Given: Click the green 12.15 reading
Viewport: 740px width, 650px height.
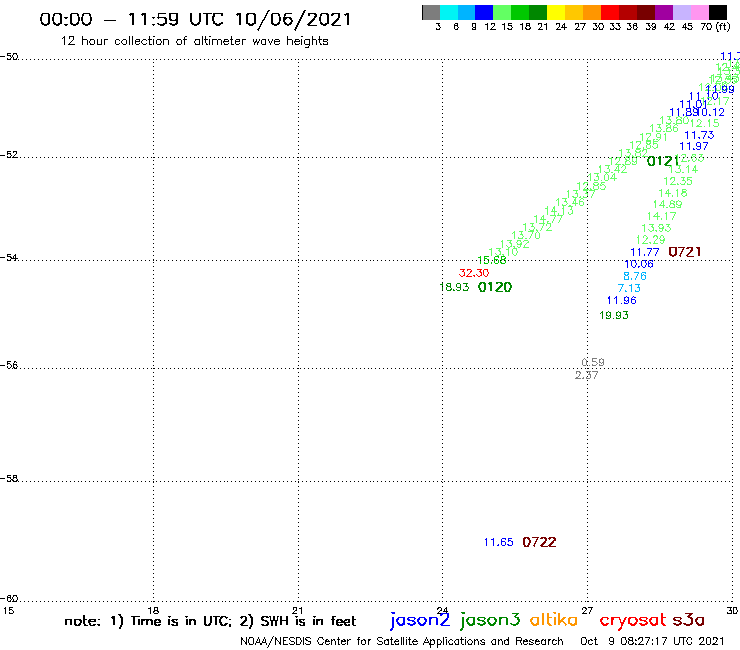Looking at the screenshot, I should pyautogui.click(x=705, y=123).
